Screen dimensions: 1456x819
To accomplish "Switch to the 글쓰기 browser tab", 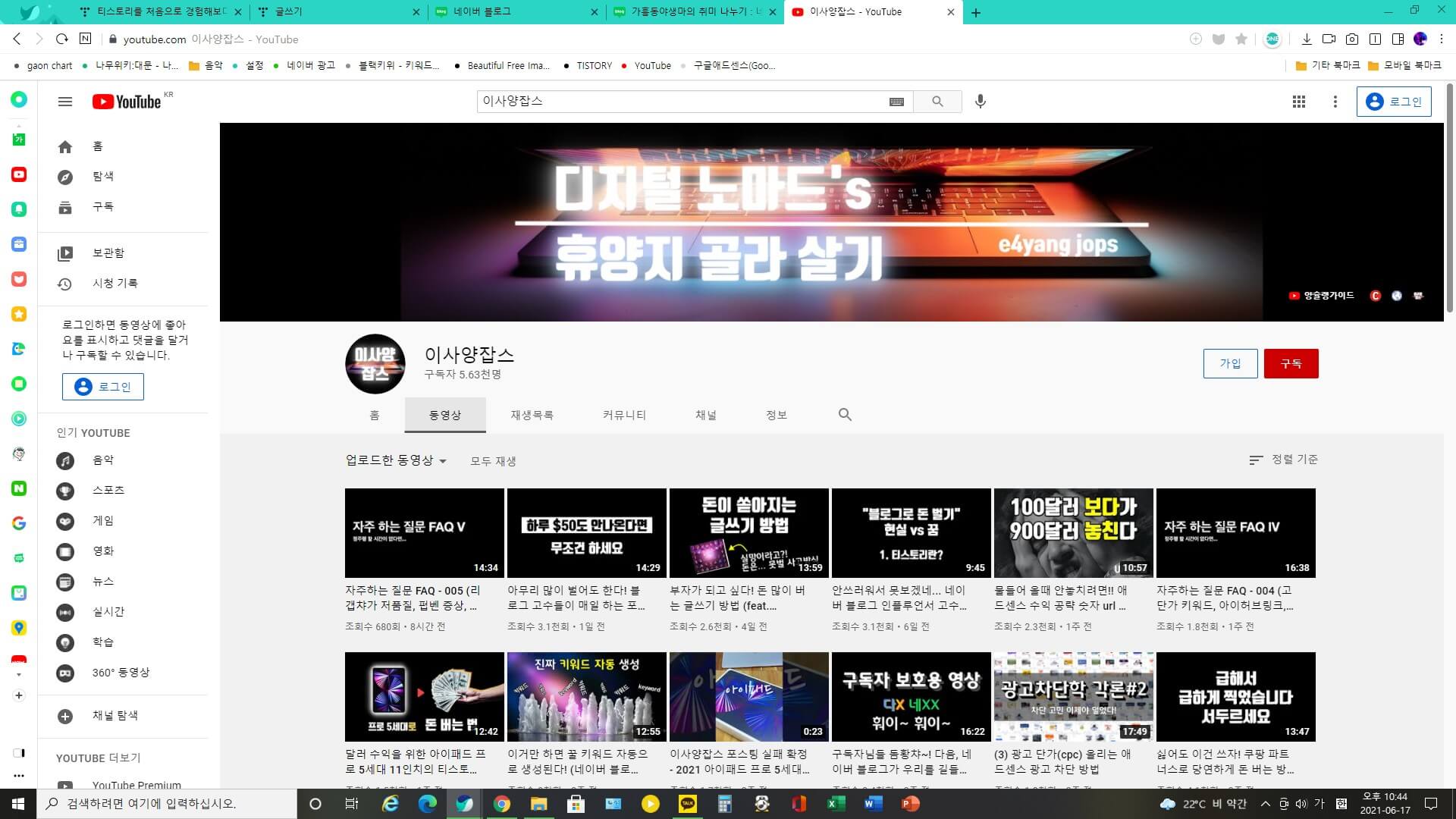I will point(337,12).
